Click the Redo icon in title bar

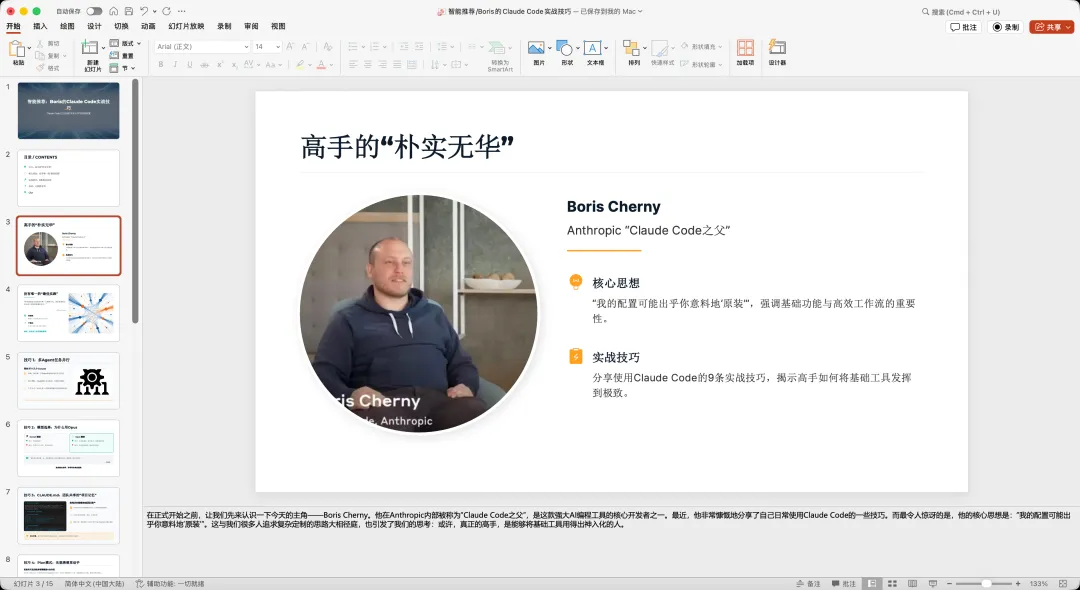click(x=166, y=11)
